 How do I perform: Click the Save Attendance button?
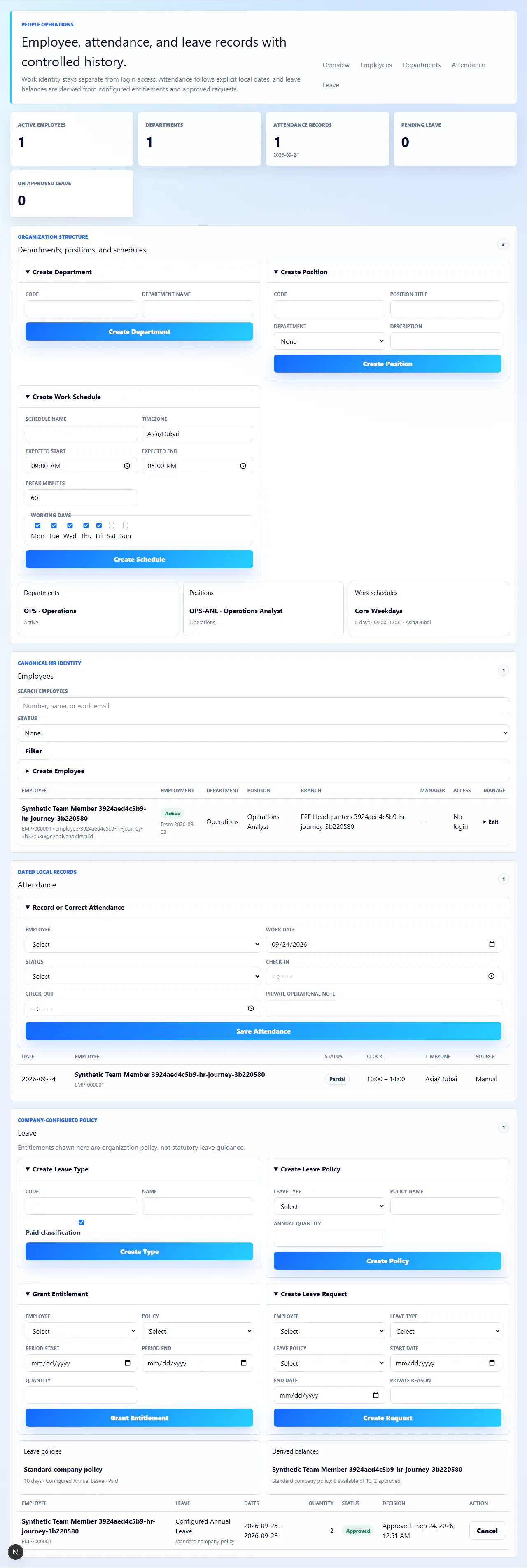pyautogui.click(x=263, y=1031)
